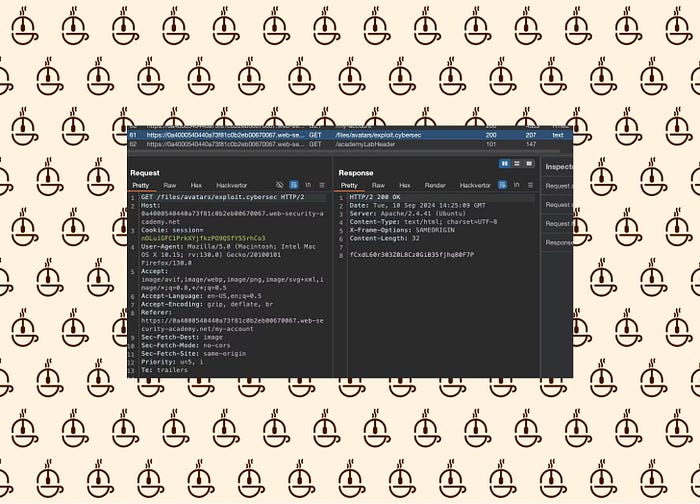Click the Referer header in request

232,321
